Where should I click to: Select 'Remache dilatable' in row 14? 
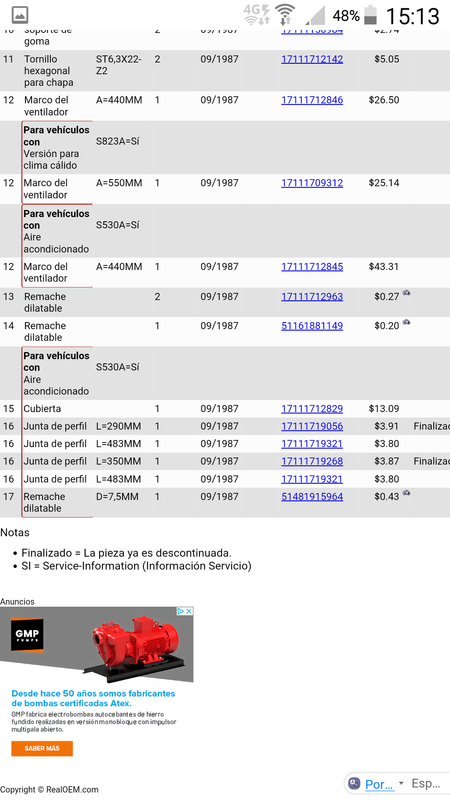click(45, 332)
